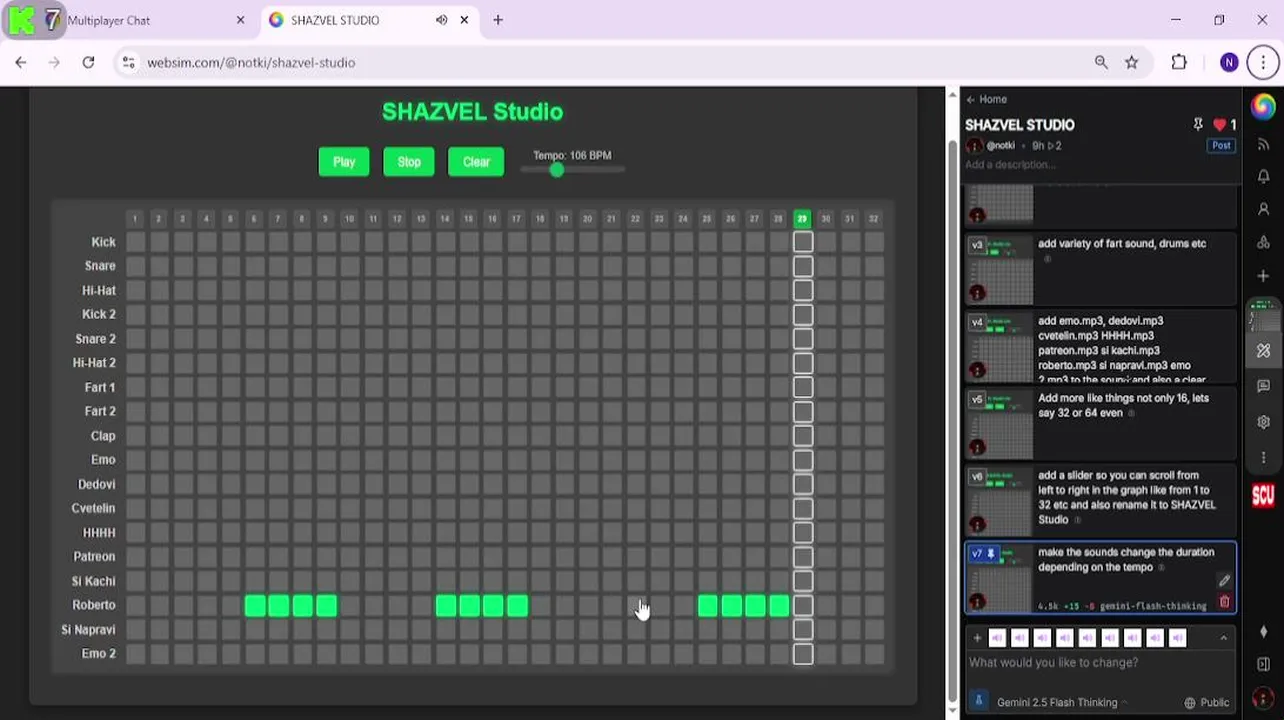Focus the 'What would you like to change?' field
The height and width of the screenshot is (720, 1284).
[1100, 663]
